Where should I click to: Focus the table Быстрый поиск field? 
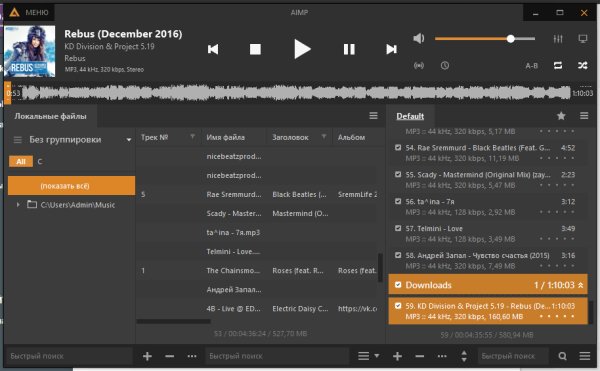pos(277,356)
